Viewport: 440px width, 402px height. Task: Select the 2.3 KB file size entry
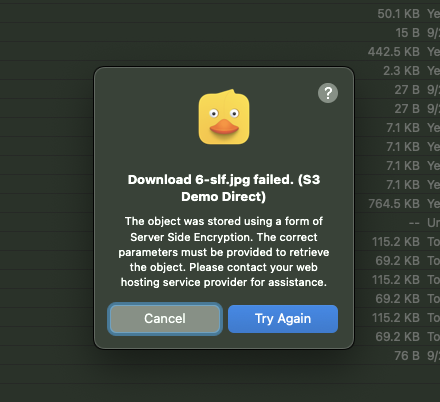tap(401, 71)
